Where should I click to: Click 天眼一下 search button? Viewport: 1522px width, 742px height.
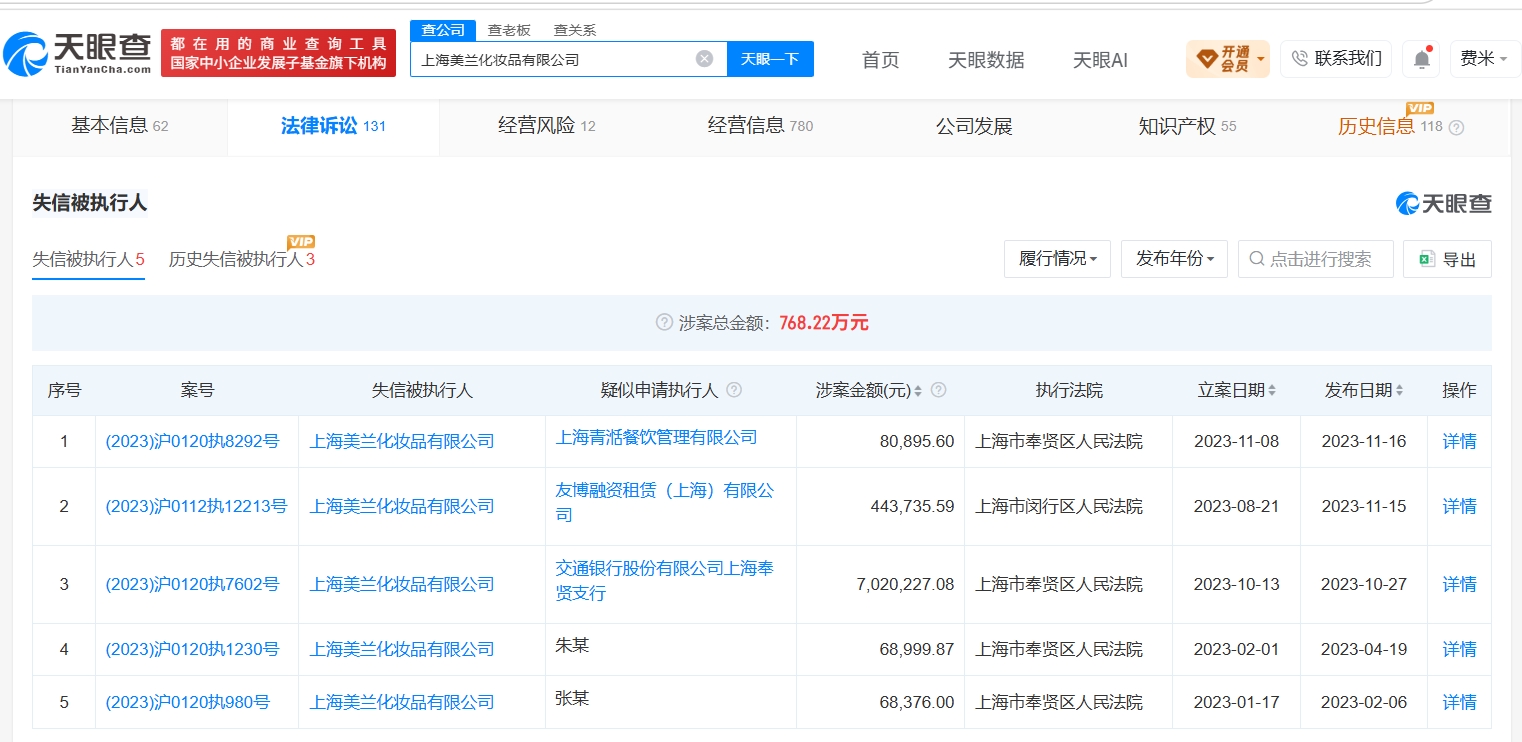point(770,59)
